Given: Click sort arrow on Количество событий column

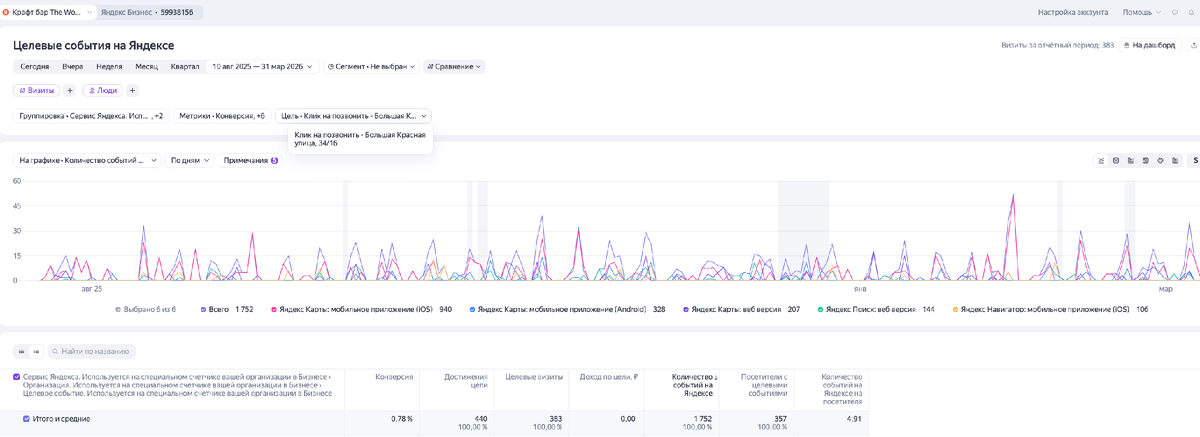Looking at the screenshot, I should [715, 377].
